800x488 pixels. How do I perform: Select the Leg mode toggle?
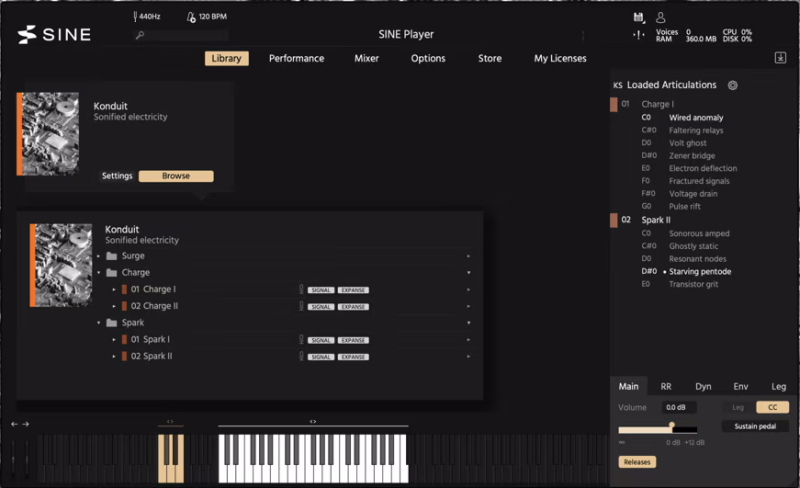pos(738,407)
